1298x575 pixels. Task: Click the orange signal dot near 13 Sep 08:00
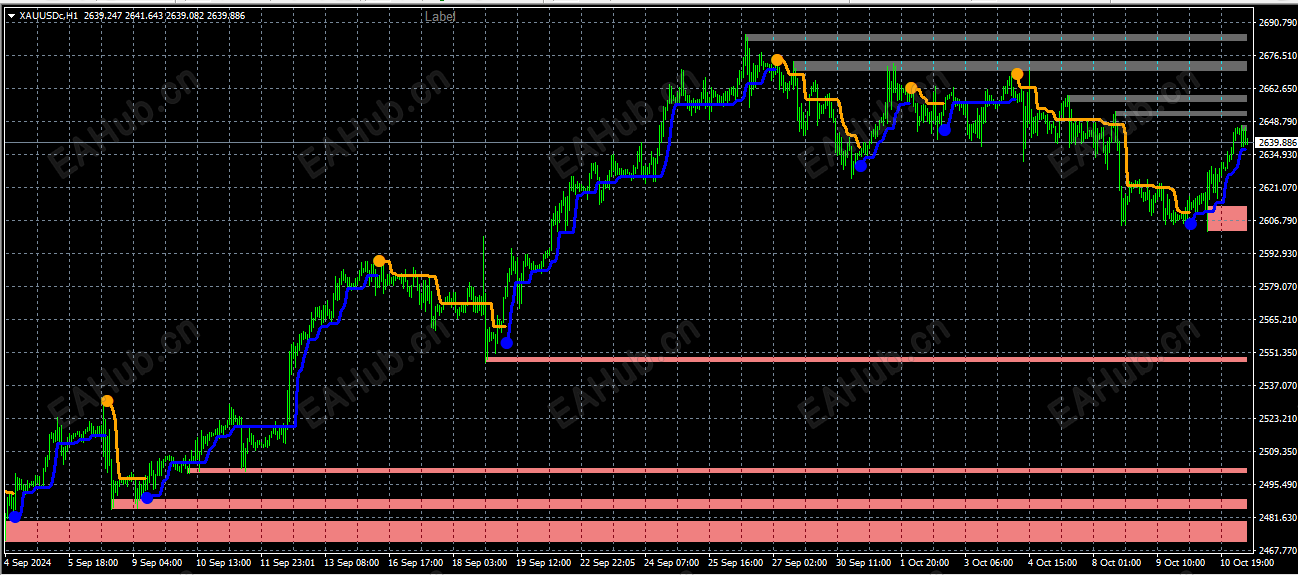(x=379, y=261)
